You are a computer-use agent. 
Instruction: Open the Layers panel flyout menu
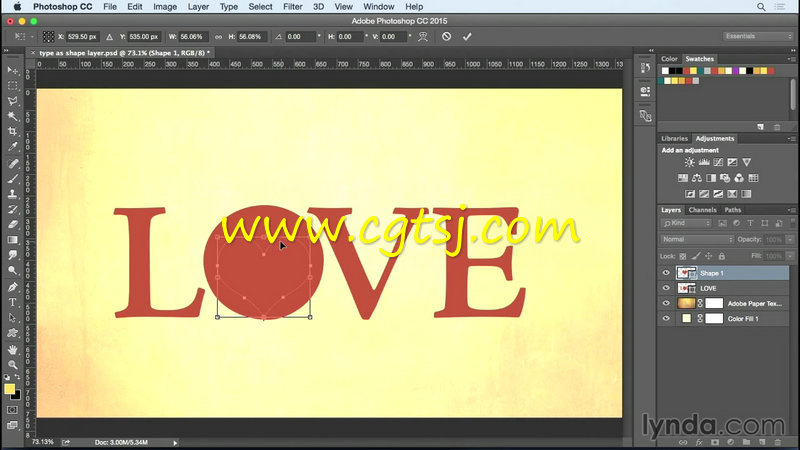pyautogui.click(x=791, y=210)
